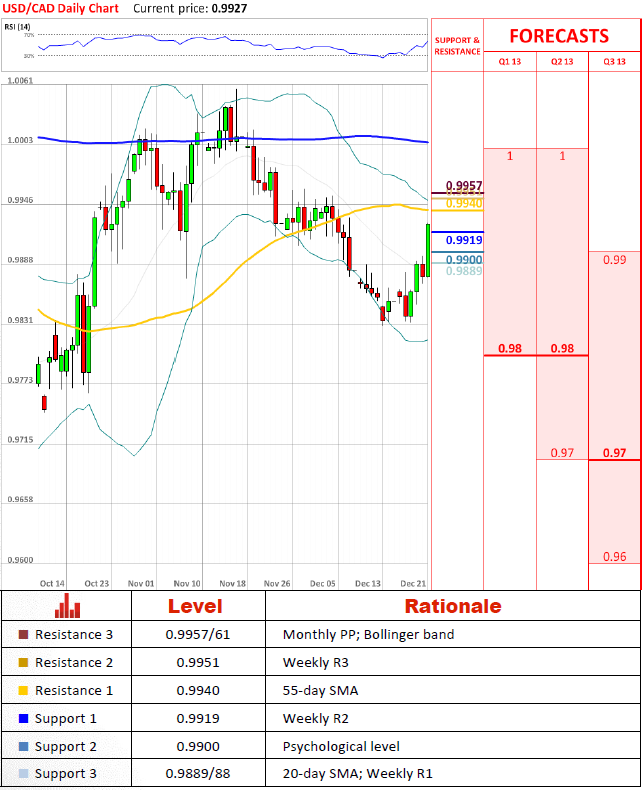Select the 'Resistance 2' row label
This screenshot has height=790, width=644.
[x=74, y=662]
